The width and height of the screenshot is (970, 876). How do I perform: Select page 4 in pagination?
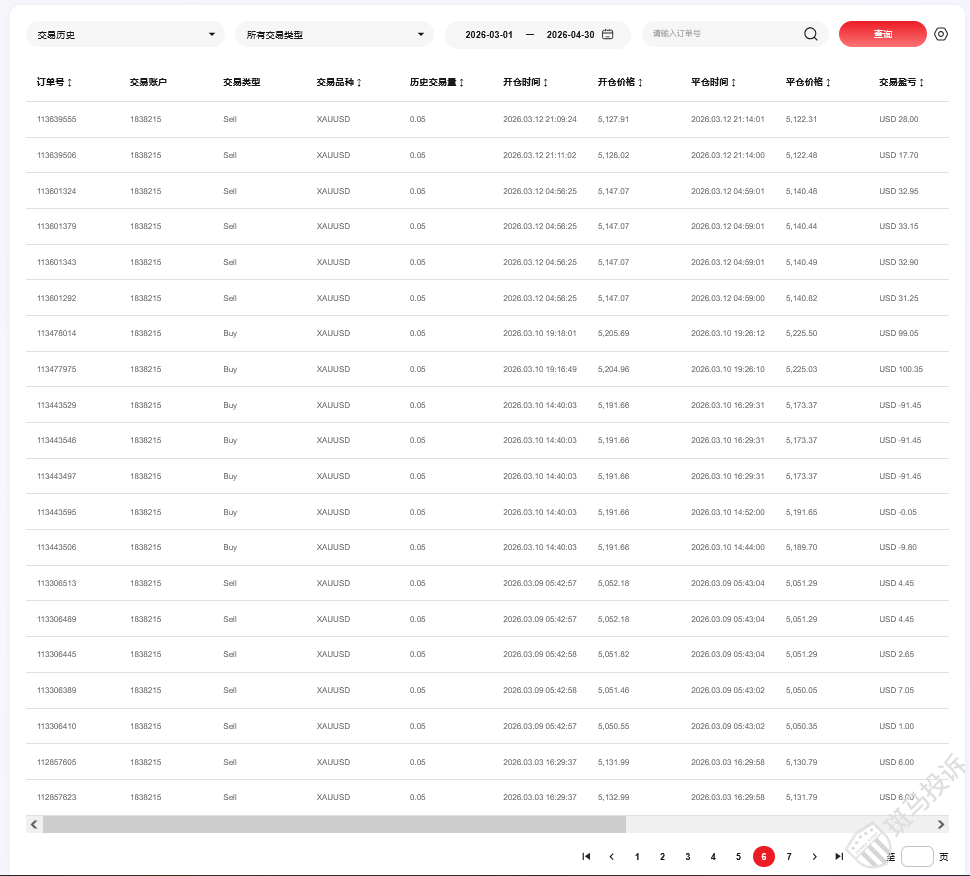coord(713,856)
